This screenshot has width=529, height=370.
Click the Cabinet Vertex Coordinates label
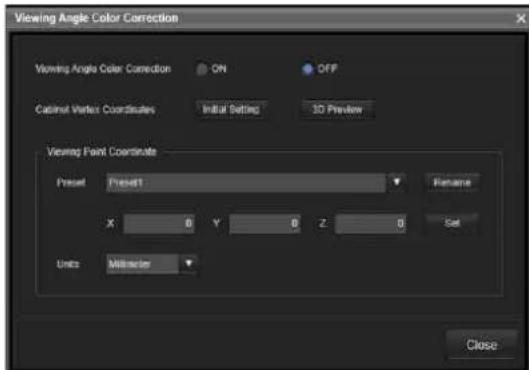tap(95, 110)
